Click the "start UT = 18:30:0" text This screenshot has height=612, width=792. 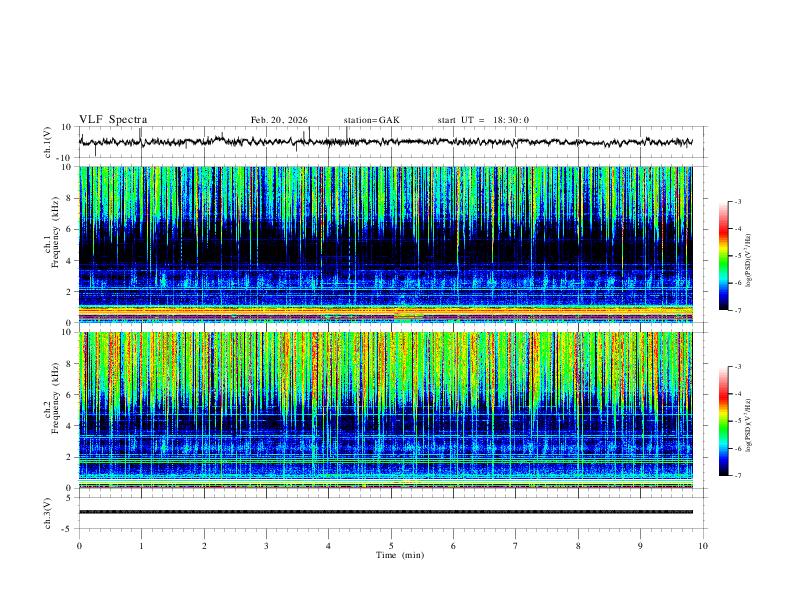click(483, 120)
